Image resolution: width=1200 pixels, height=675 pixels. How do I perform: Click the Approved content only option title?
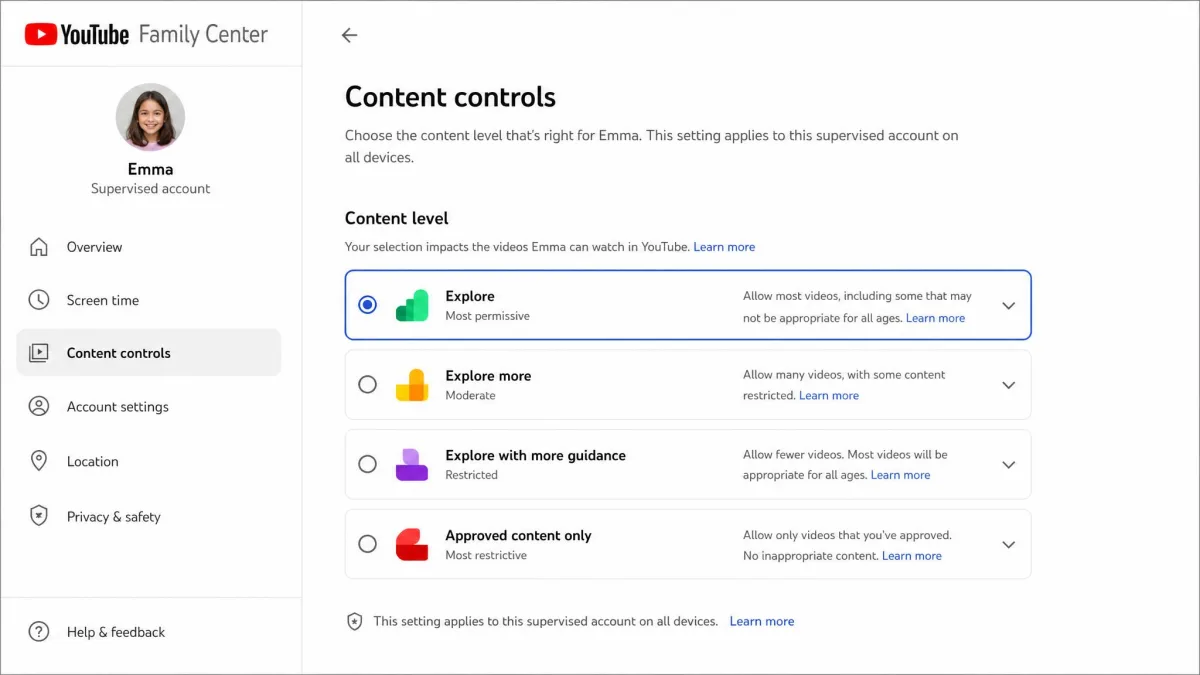(518, 536)
